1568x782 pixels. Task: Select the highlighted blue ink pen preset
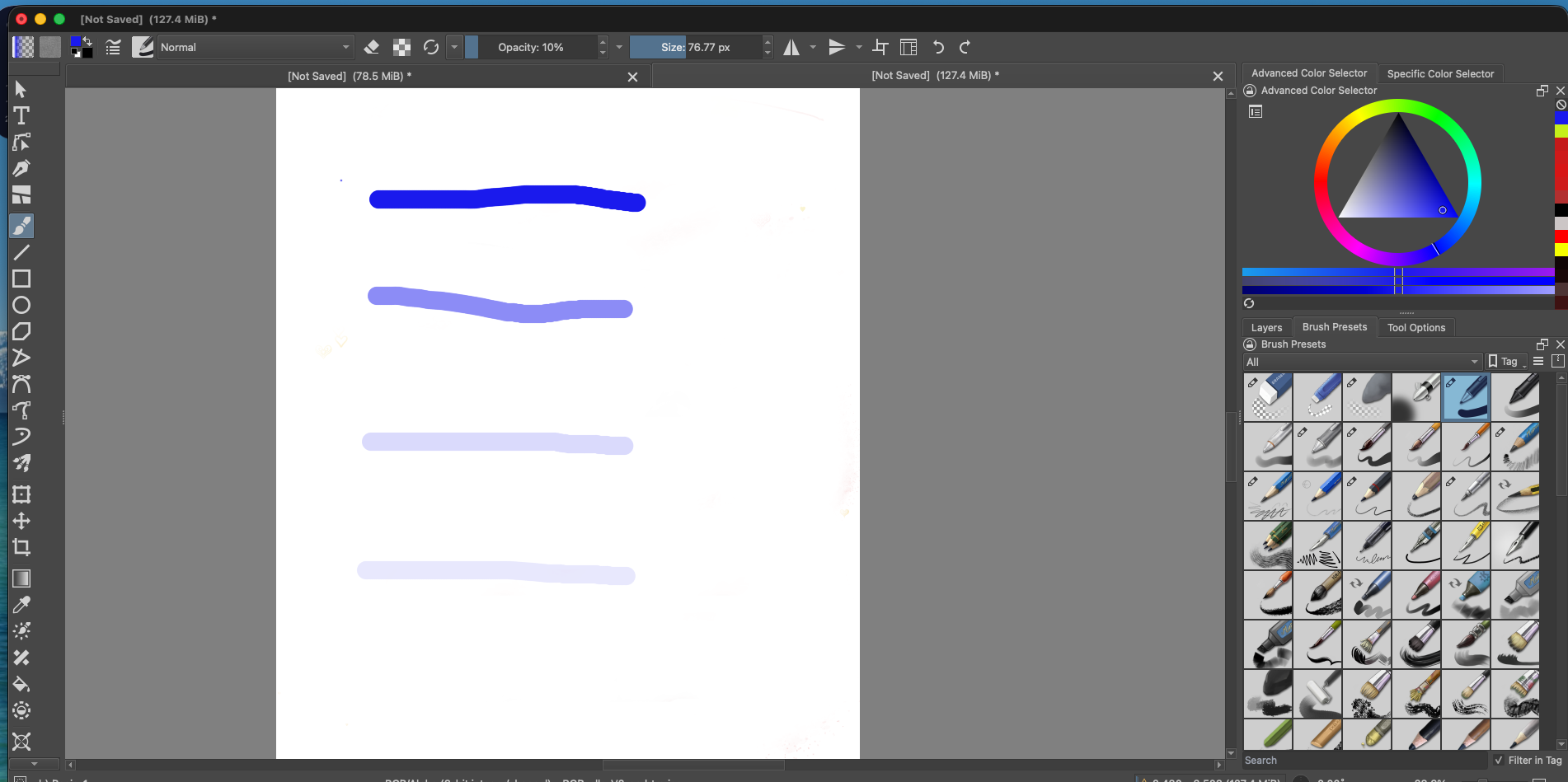pos(1466,396)
